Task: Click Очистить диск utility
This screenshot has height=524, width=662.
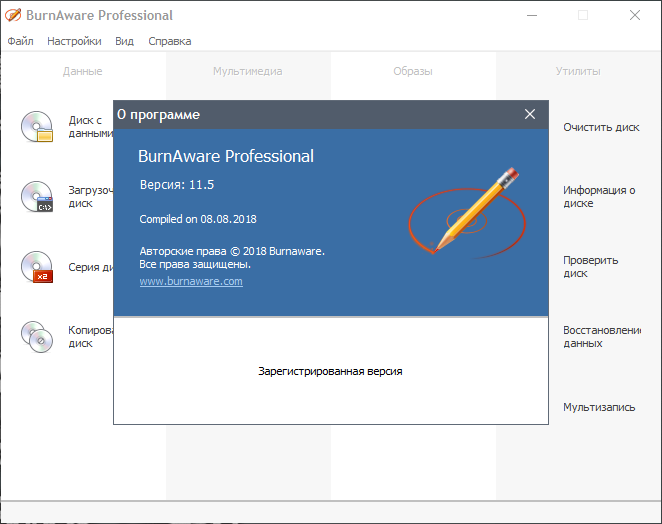Action: tap(601, 127)
